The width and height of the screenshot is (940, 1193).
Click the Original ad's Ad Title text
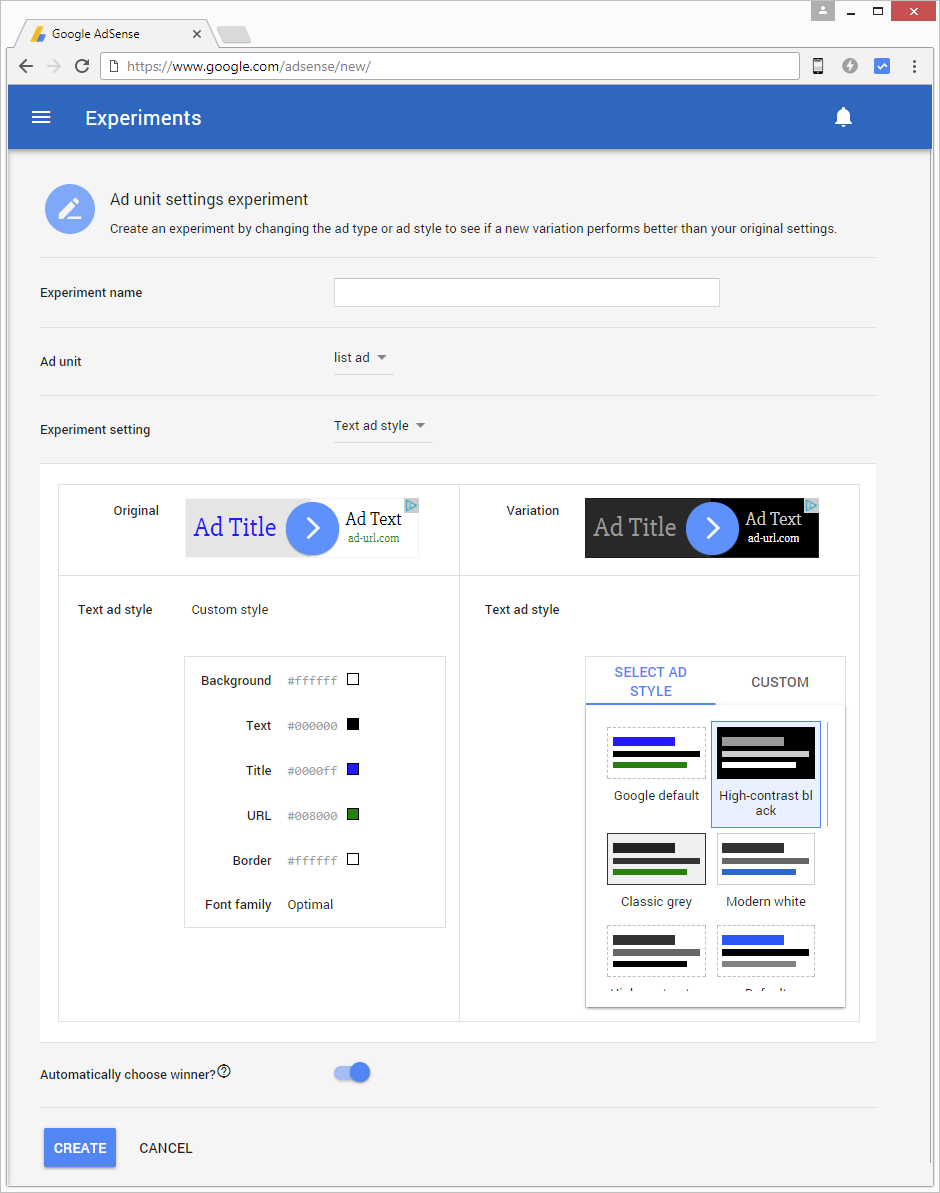[235, 527]
